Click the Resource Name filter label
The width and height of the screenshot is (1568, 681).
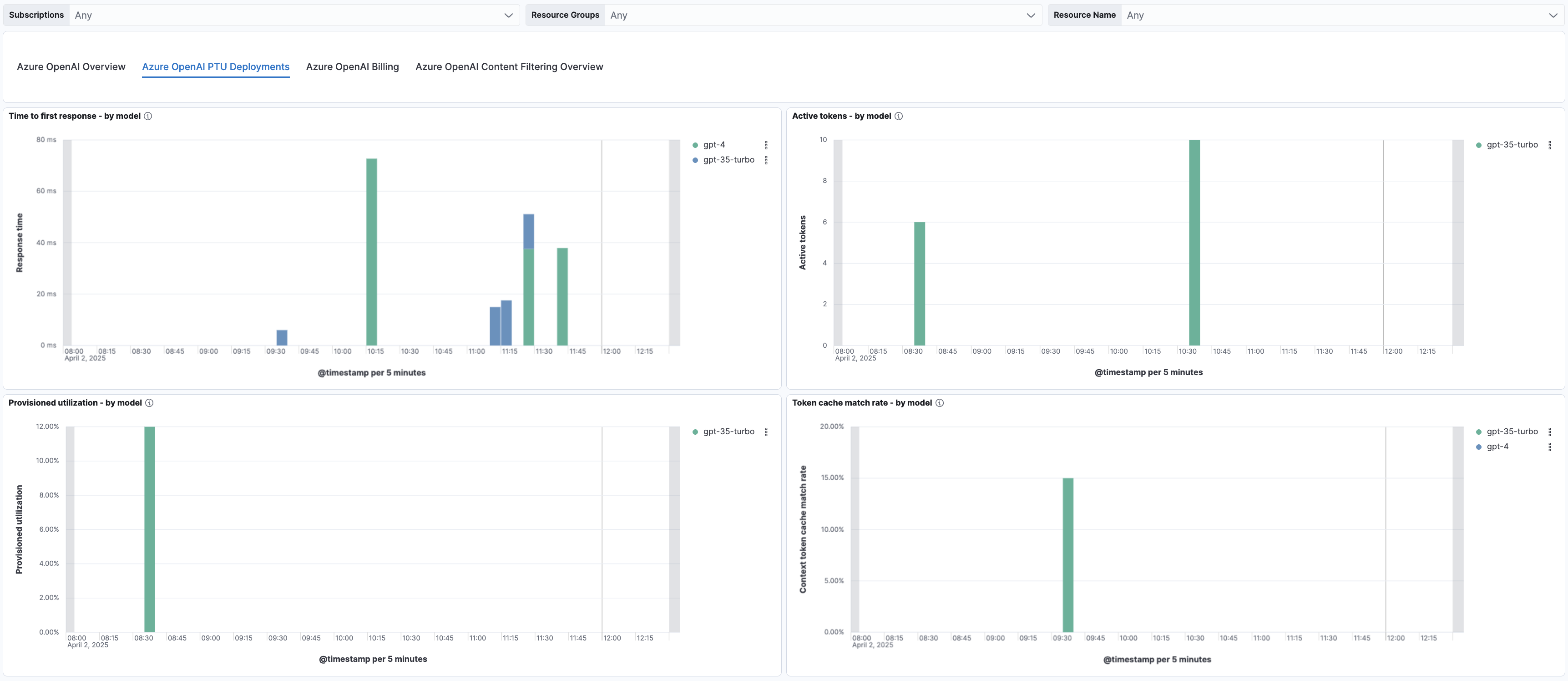[x=1084, y=15]
